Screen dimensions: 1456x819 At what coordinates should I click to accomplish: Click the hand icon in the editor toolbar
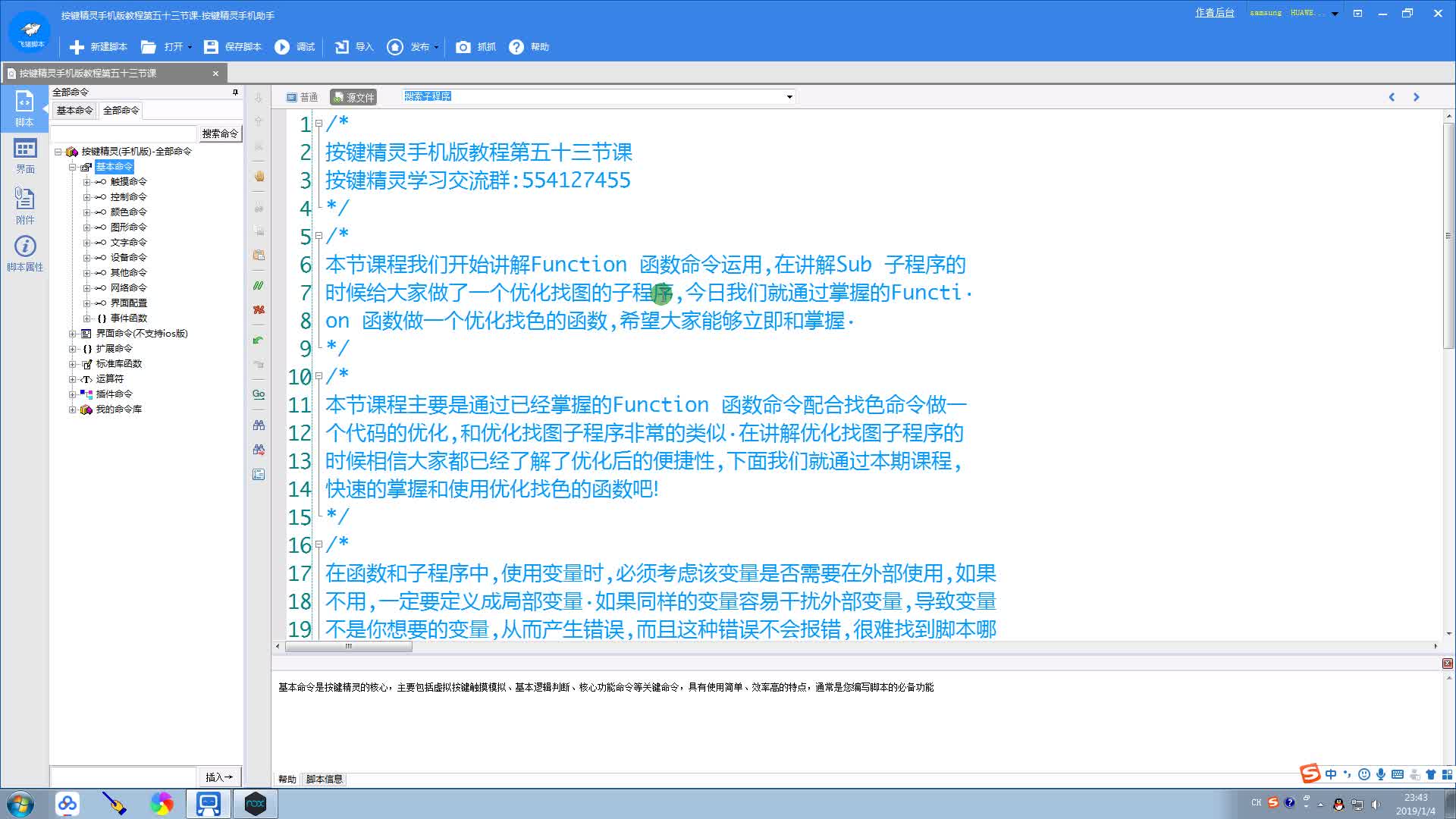tap(259, 176)
